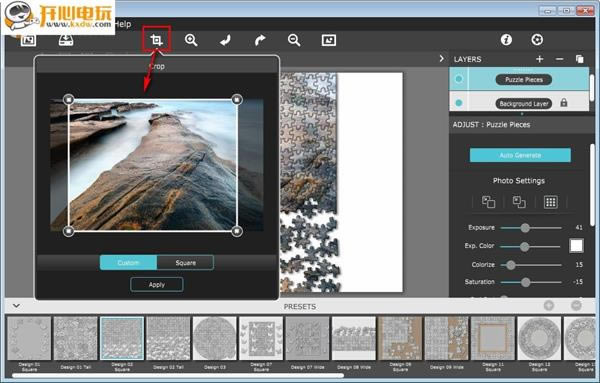Click the Apply crop button
The image size is (600, 383).
pyautogui.click(x=157, y=285)
